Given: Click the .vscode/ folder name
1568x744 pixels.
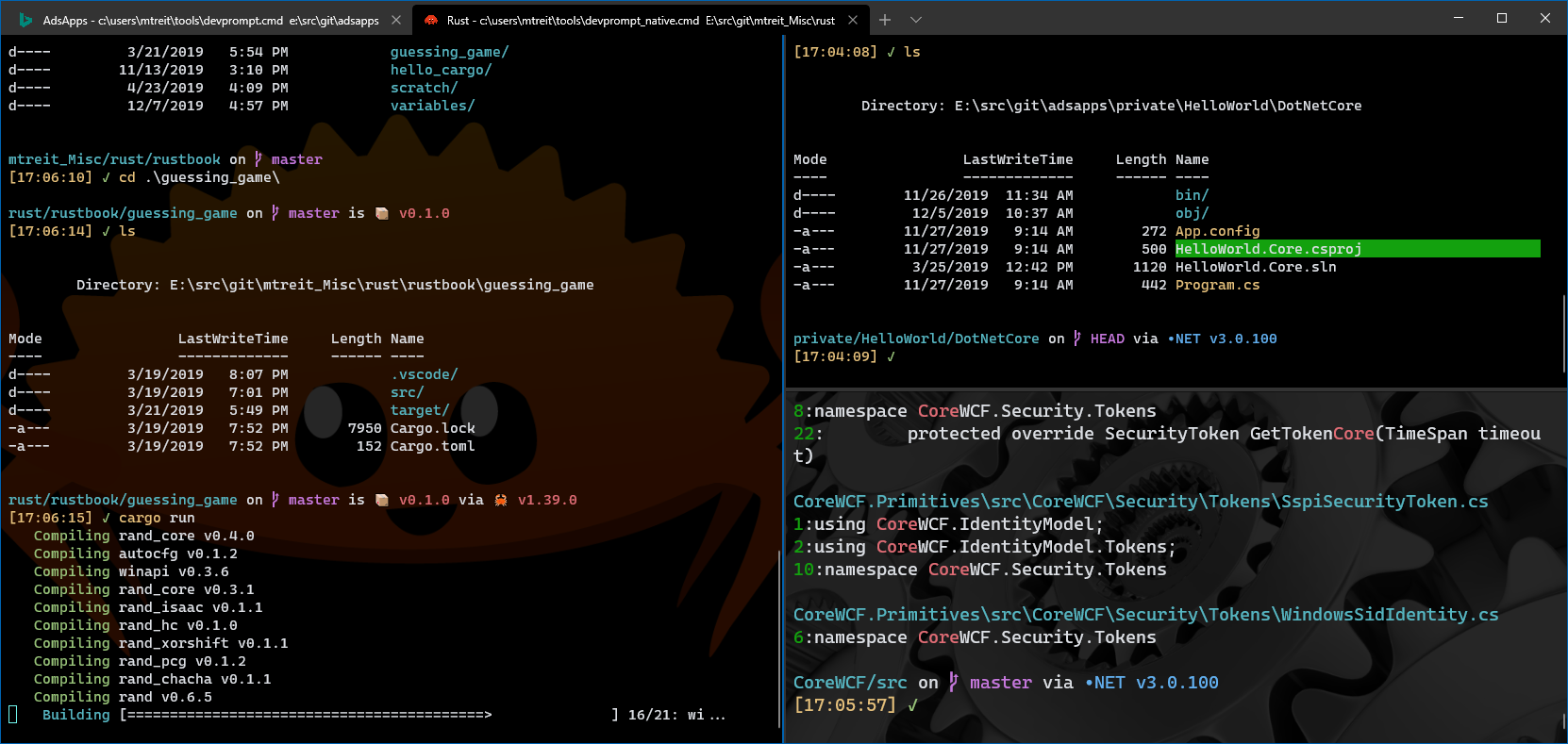Looking at the screenshot, I should 425,374.
